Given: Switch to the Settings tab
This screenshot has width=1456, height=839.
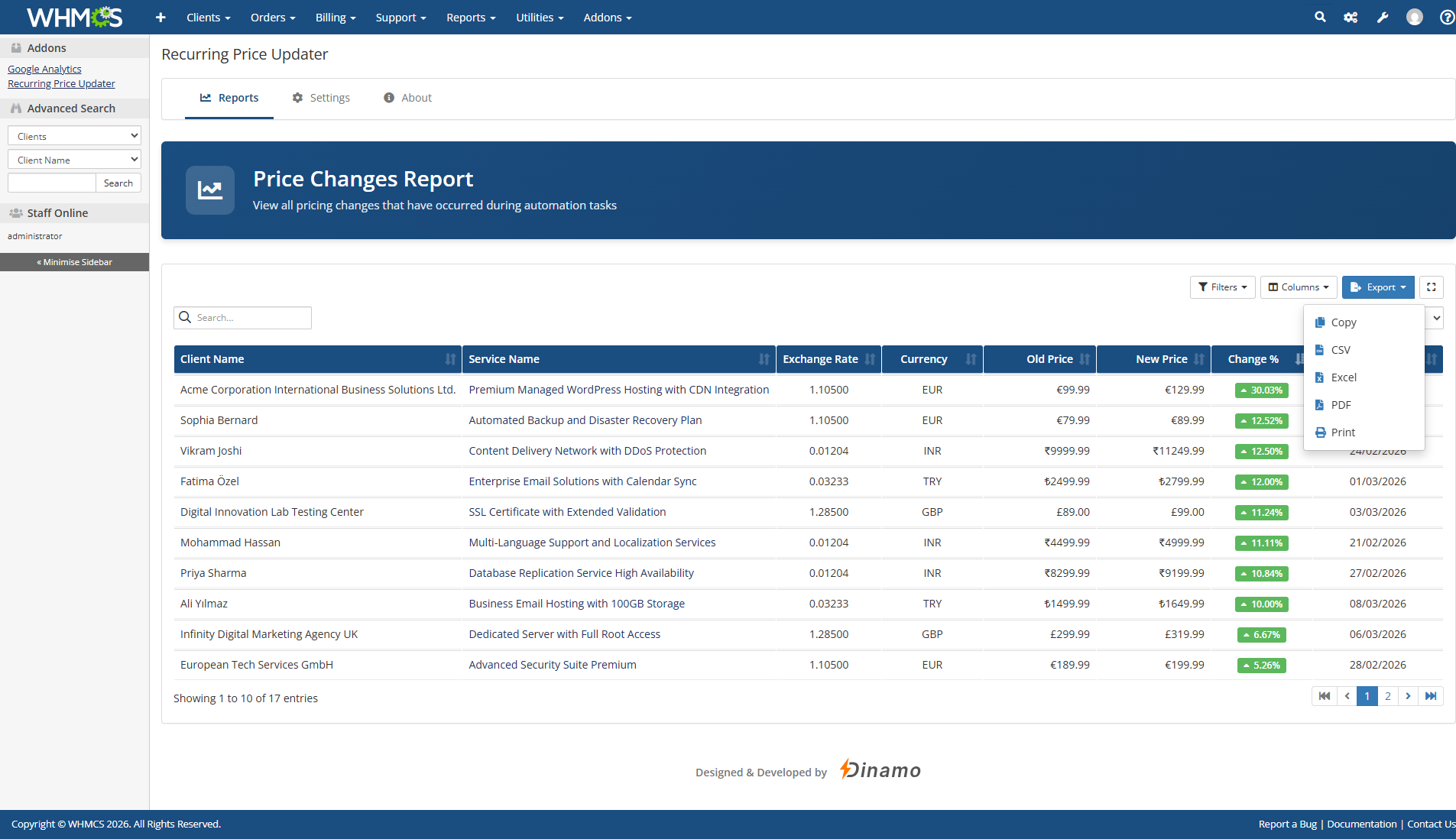Looking at the screenshot, I should (321, 98).
